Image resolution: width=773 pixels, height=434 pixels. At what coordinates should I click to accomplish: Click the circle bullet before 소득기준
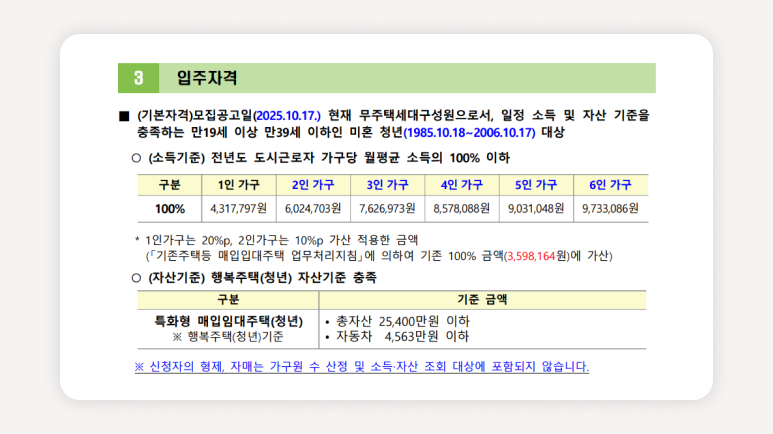point(137,158)
